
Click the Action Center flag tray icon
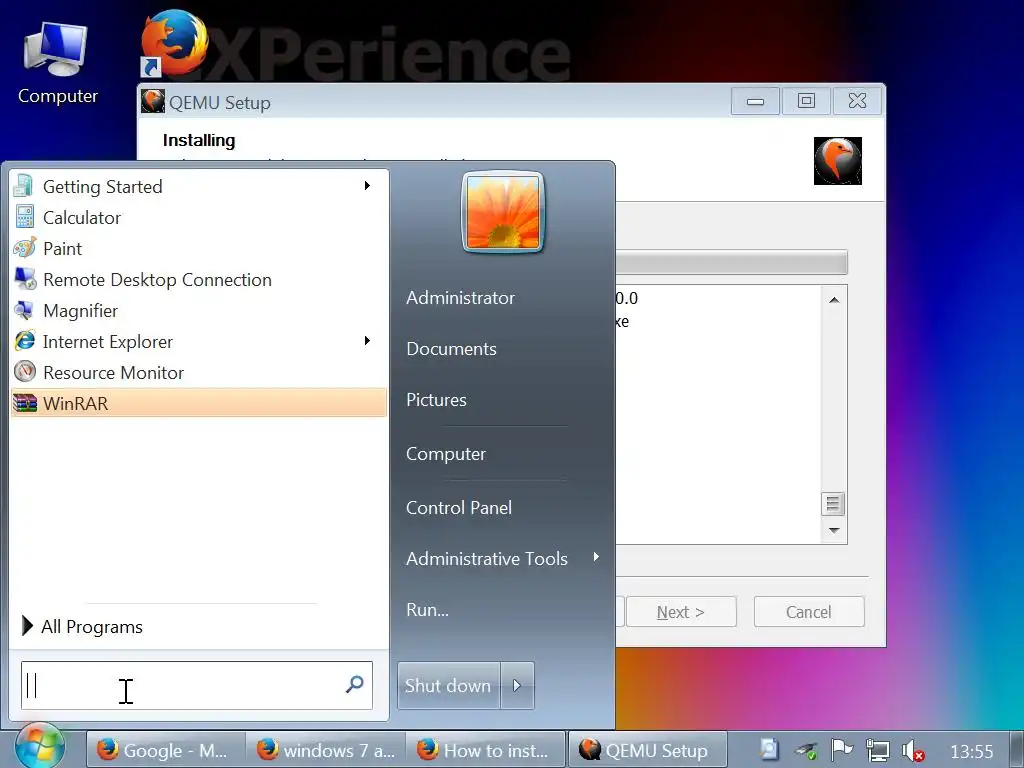(841, 750)
